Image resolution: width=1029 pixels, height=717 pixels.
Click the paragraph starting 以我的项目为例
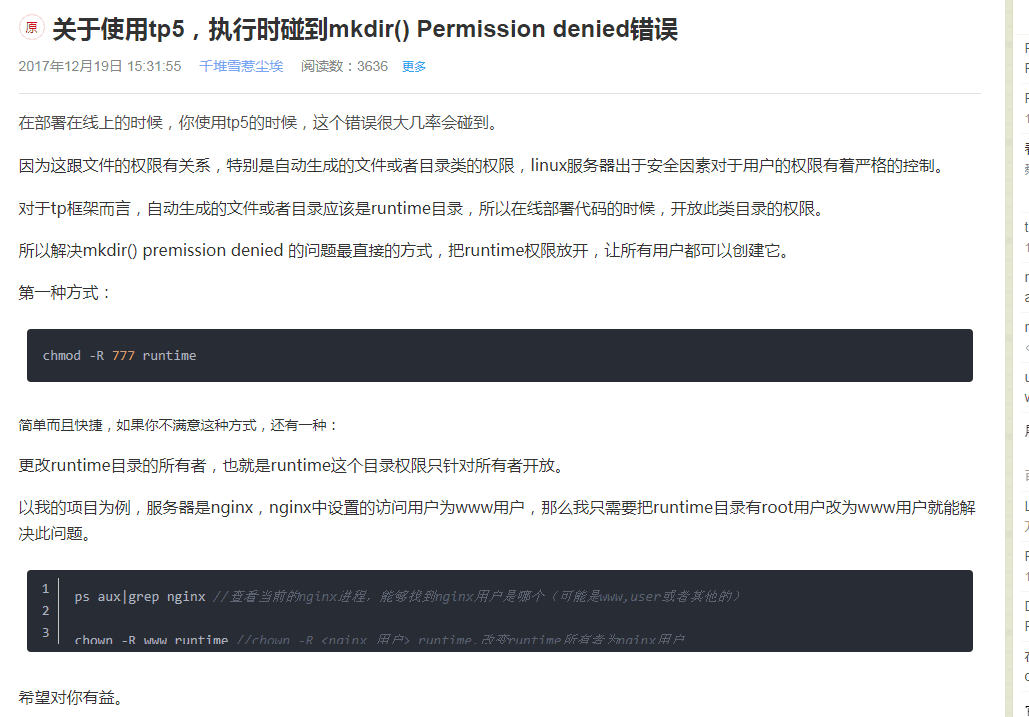click(x=497, y=520)
